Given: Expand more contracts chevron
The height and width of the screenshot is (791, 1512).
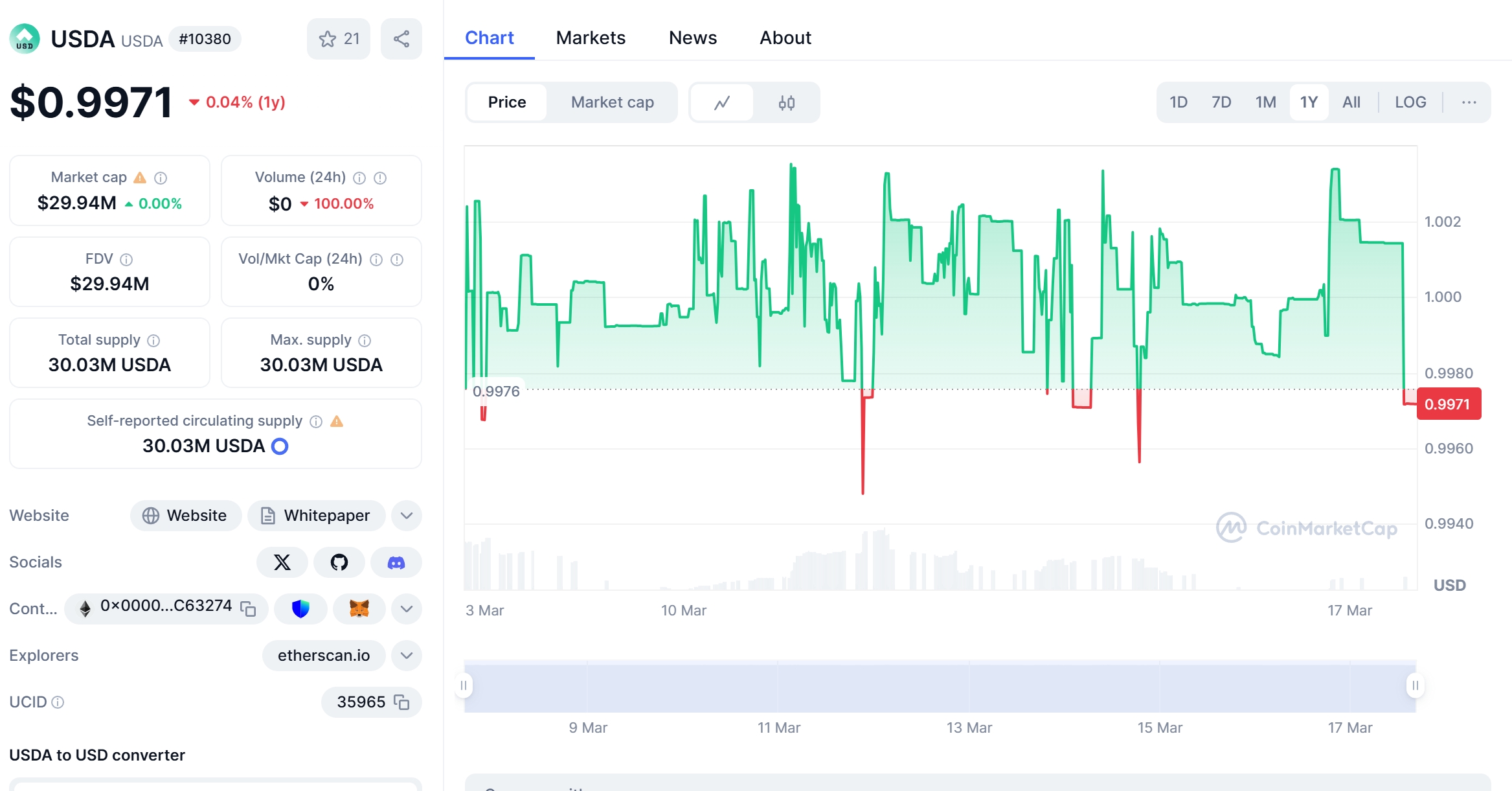Looking at the screenshot, I should click(407, 609).
